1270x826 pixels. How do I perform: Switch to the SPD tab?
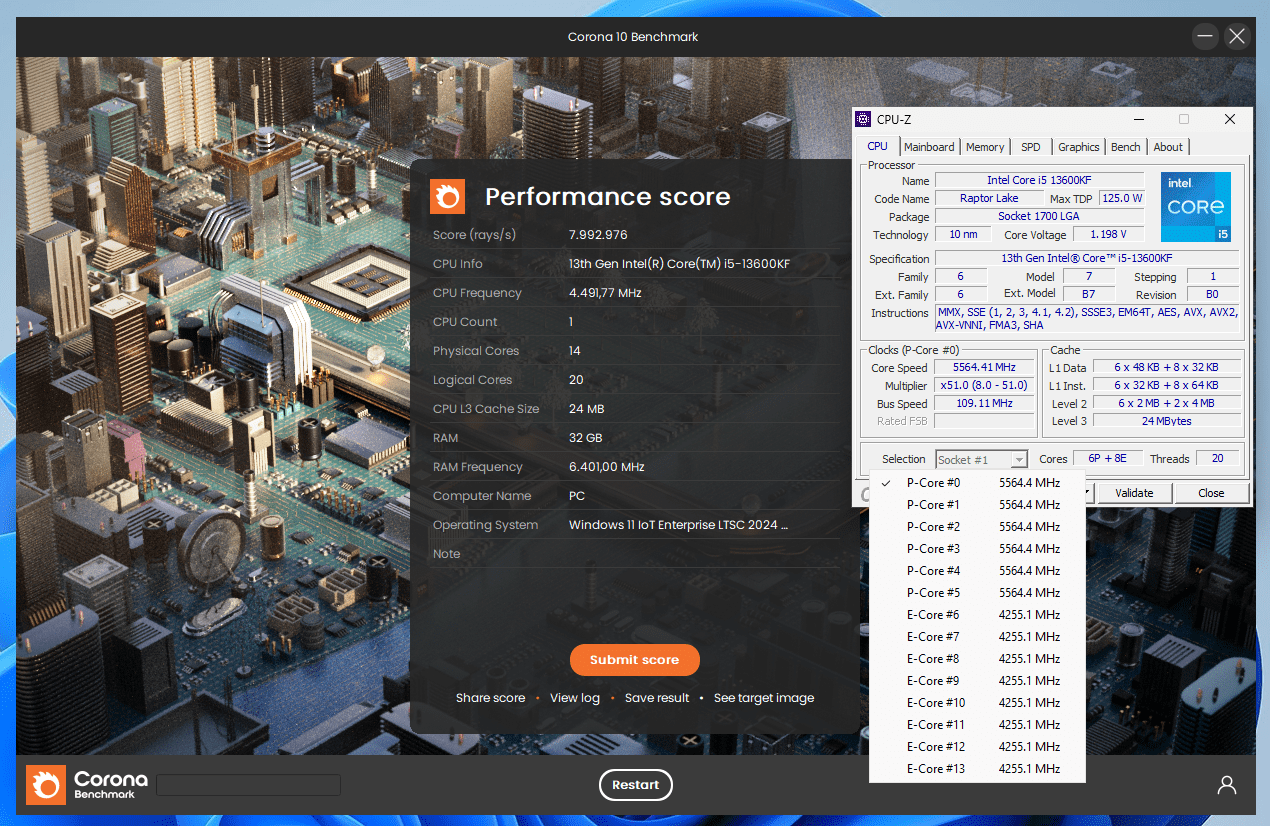[1030, 147]
